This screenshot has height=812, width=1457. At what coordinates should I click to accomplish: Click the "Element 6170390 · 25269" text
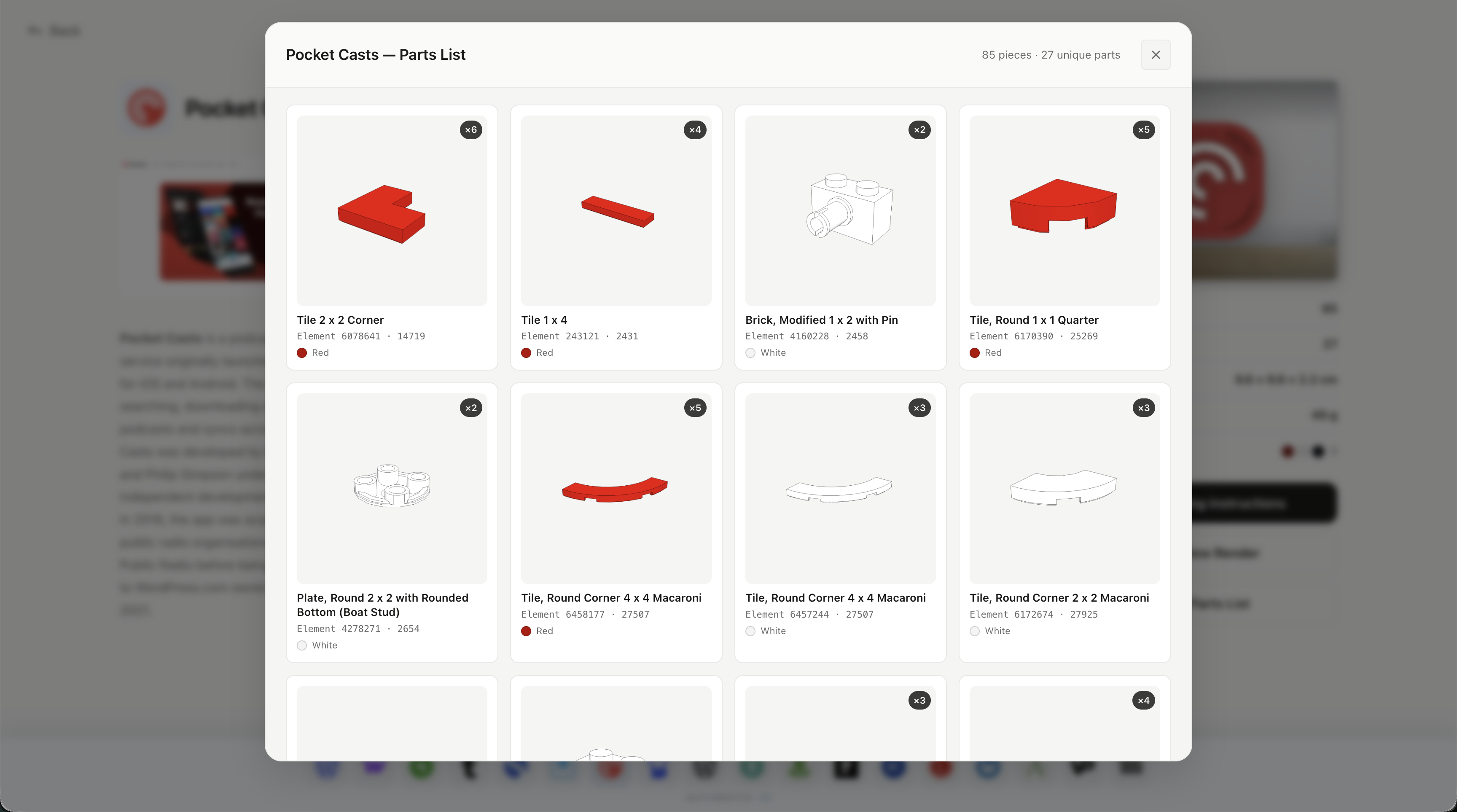[x=1034, y=336]
